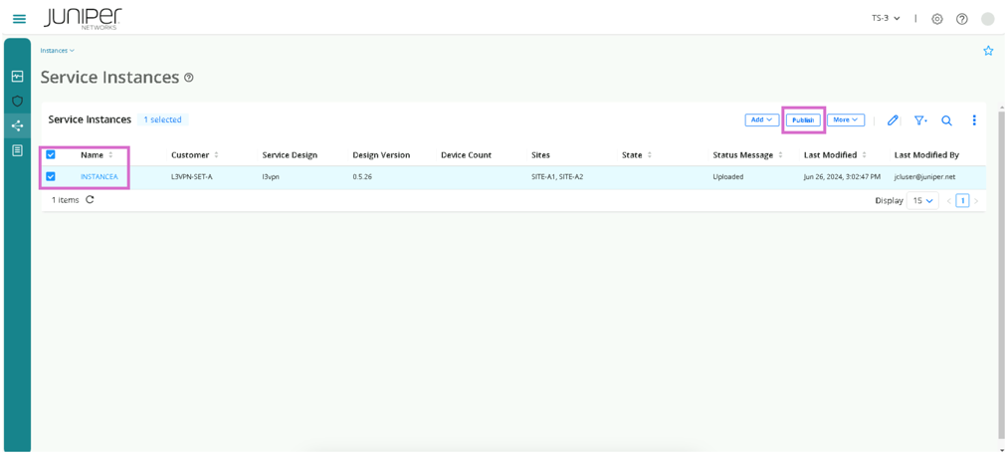Screen dimensions: 1008x458
Task: Open the help question mark icon in header
Action: 962,19
